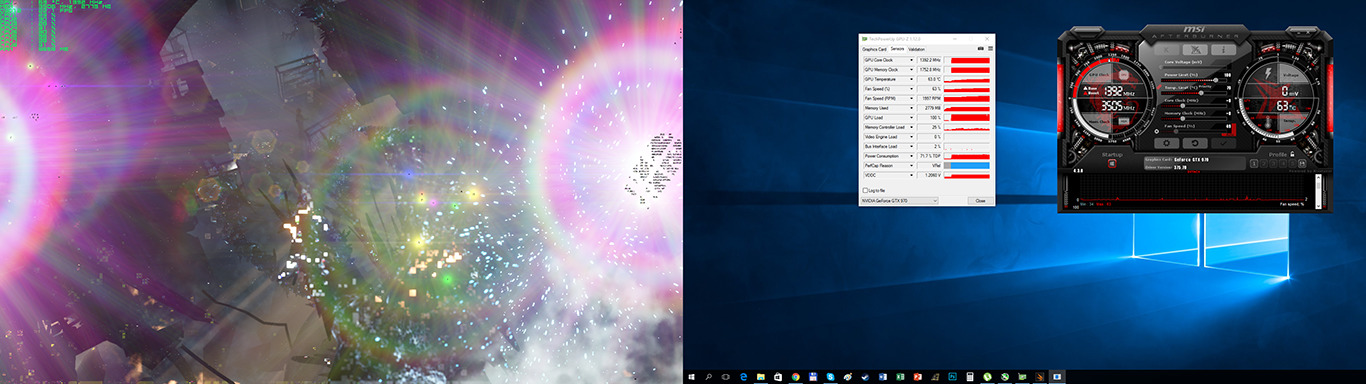Launch Microsoft Edge from taskbar

pyautogui.click(x=743, y=377)
